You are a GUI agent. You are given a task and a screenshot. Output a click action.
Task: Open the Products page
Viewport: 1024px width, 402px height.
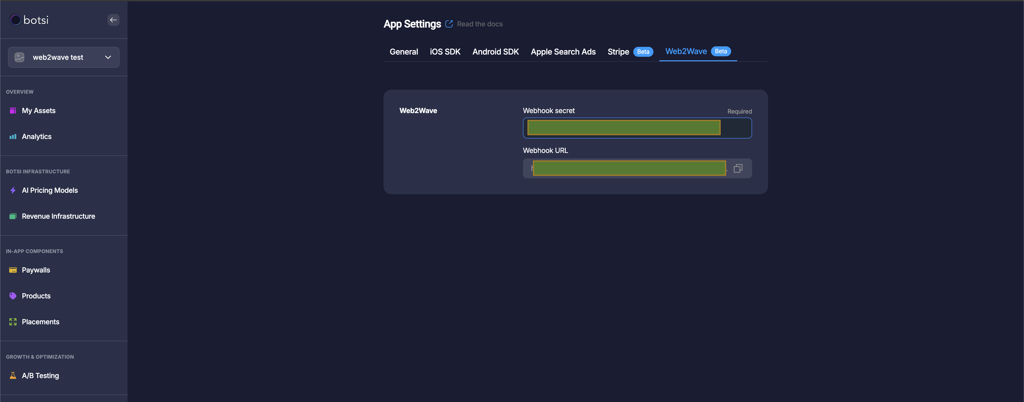36,296
